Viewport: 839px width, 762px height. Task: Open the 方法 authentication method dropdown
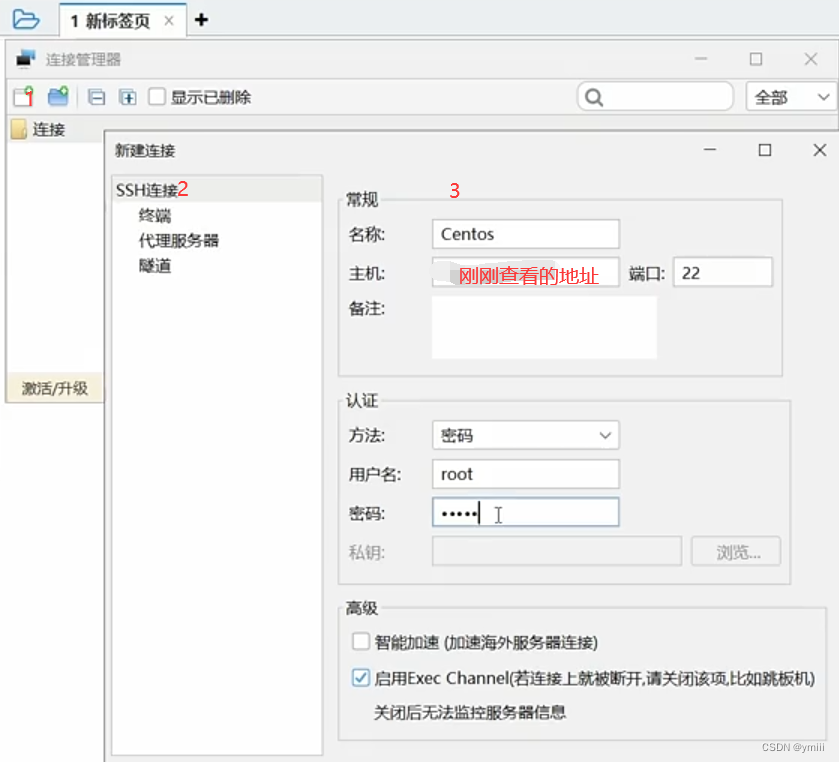pyautogui.click(x=525, y=435)
